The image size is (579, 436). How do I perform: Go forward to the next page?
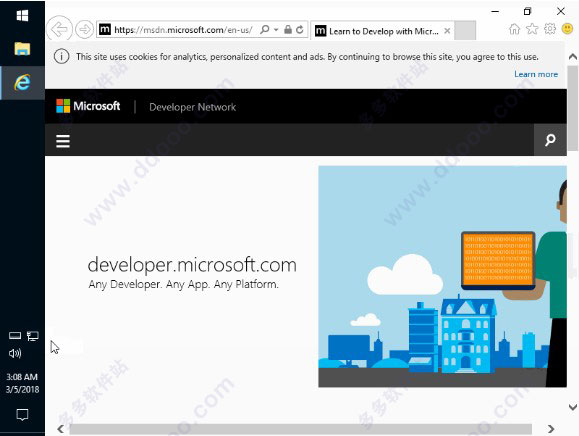click(84, 29)
